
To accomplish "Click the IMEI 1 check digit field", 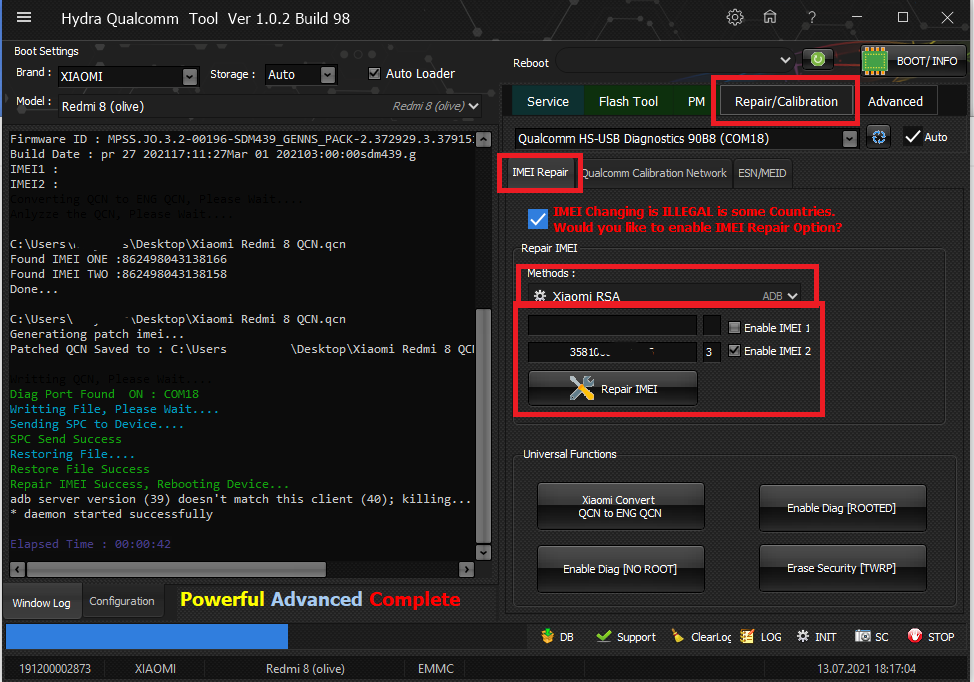I will tap(712, 325).
